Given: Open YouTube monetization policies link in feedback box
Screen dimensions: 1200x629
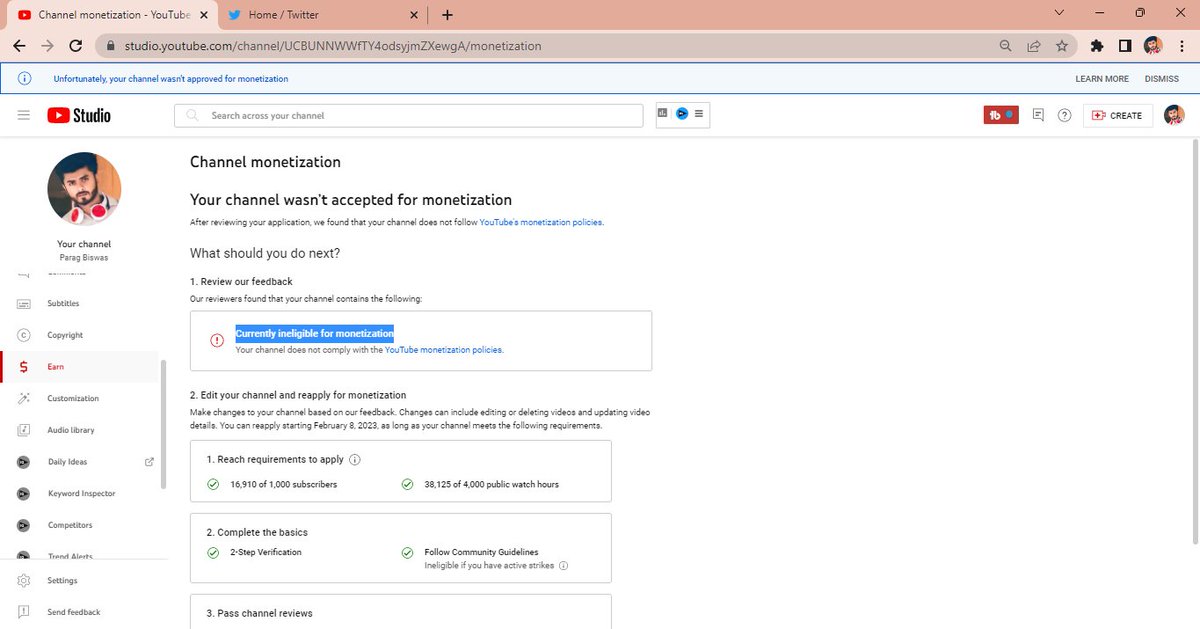Looking at the screenshot, I should 443,350.
